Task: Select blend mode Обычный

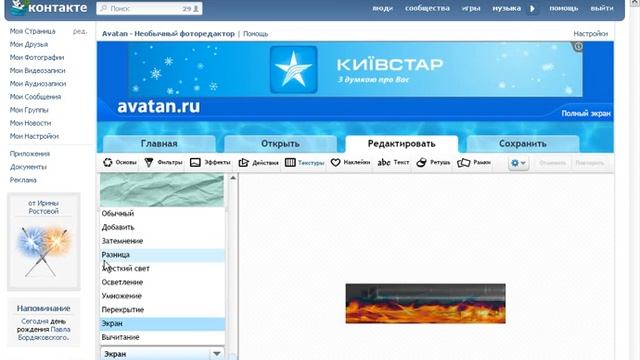Action: (x=162, y=213)
